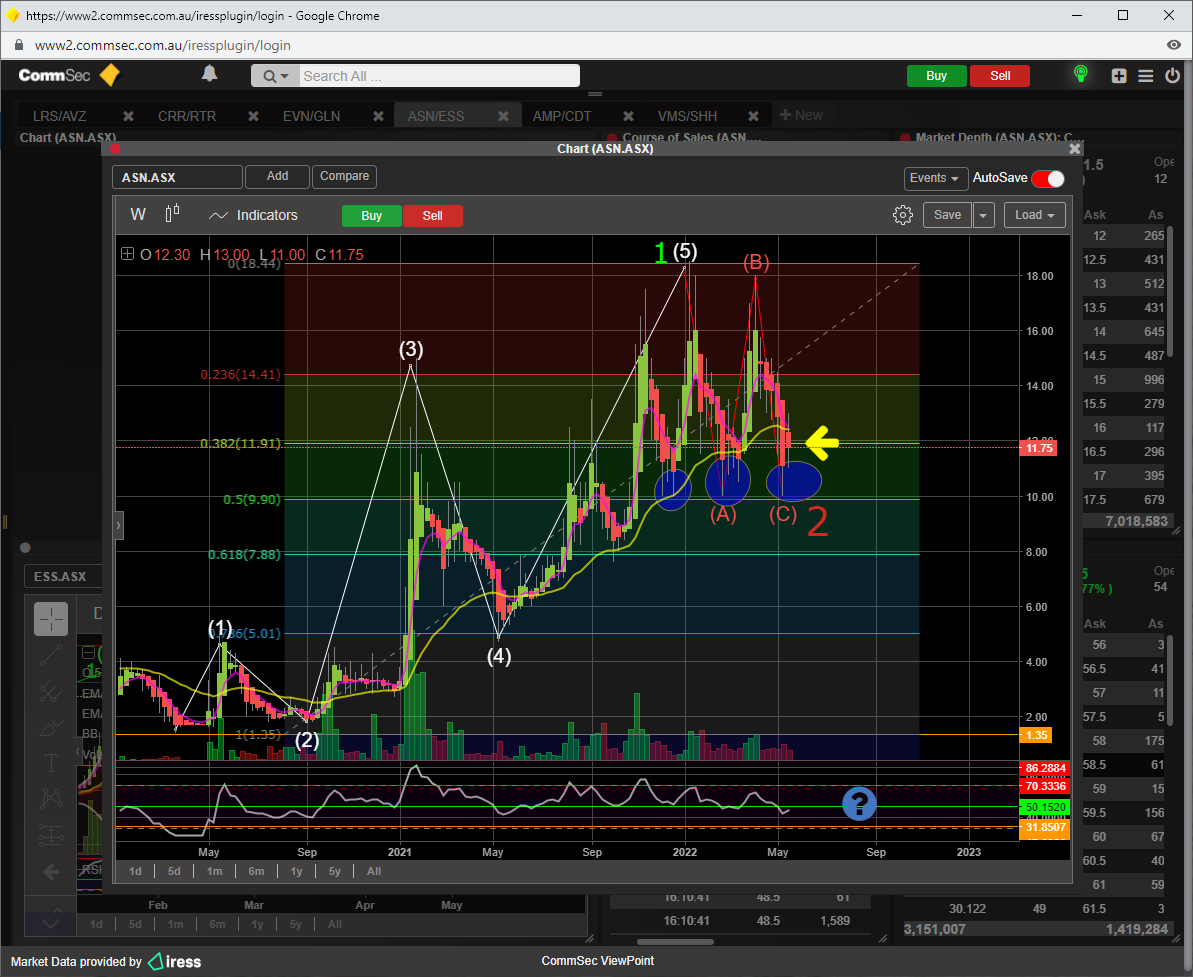Expand the Save options arrow
Image resolution: width=1193 pixels, height=977 pixels.
(984, 215)
